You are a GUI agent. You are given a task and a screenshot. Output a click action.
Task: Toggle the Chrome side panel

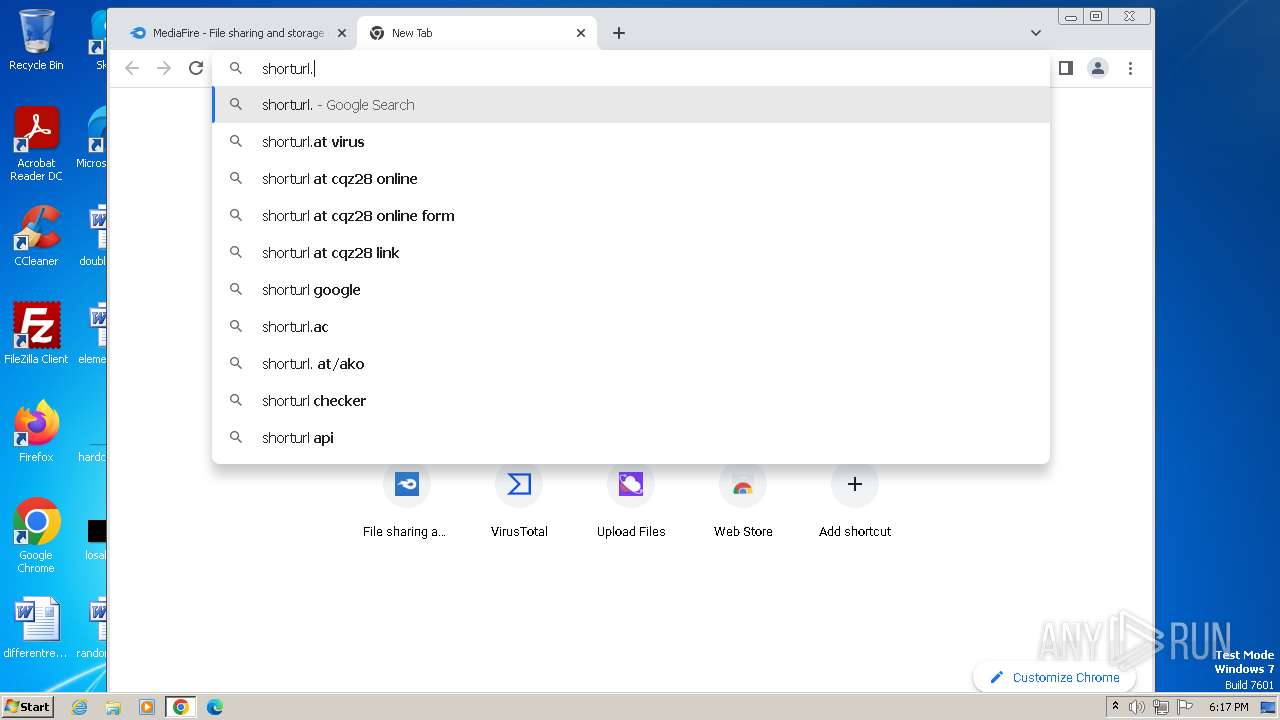(1066, 68)
